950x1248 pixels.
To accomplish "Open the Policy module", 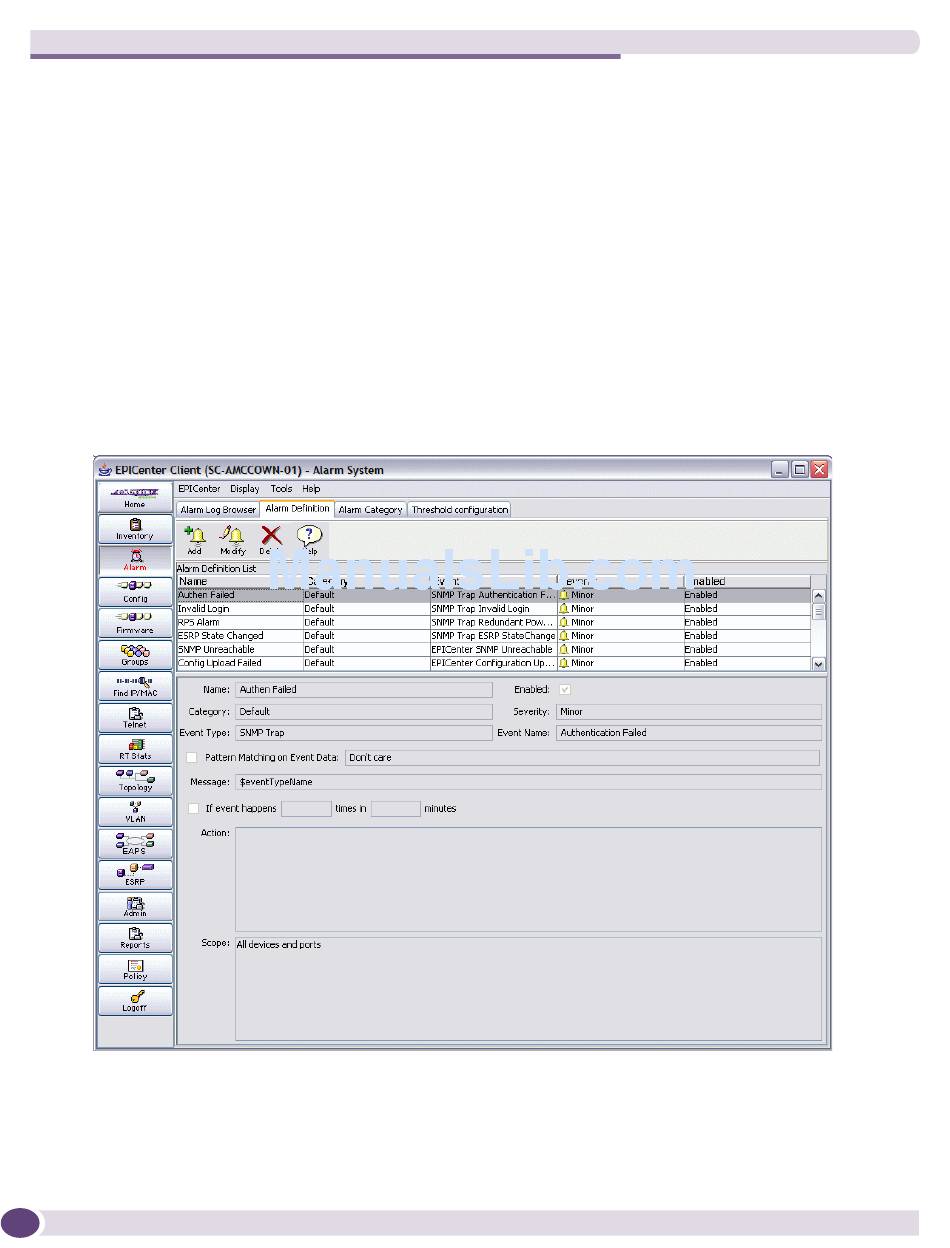I will point(135,969).
